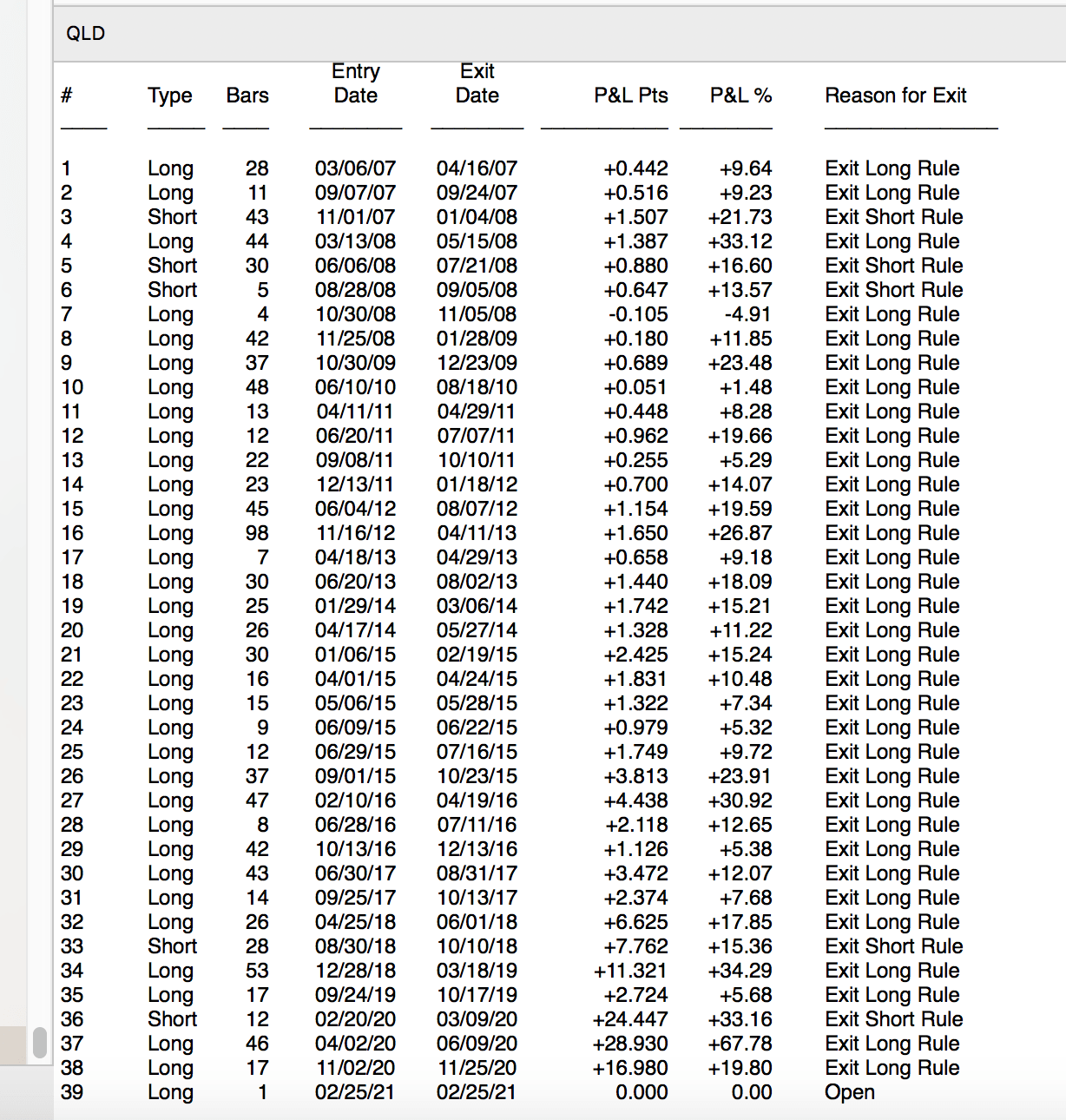Click P&L points +1.507
Screen dimensions: 1066x1120
(635, 217)
